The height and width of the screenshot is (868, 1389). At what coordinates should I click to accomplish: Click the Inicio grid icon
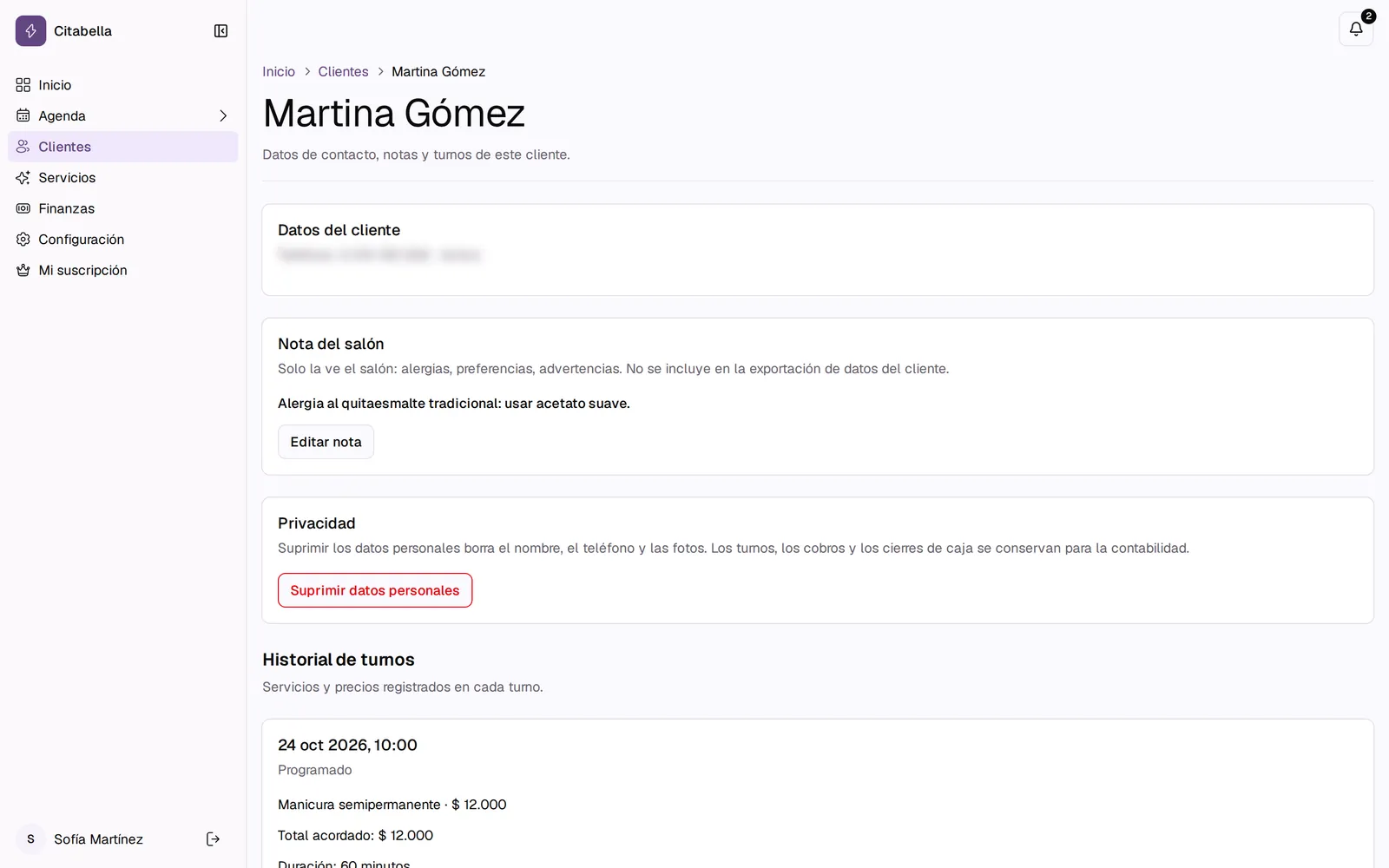[x=23, y=85]
